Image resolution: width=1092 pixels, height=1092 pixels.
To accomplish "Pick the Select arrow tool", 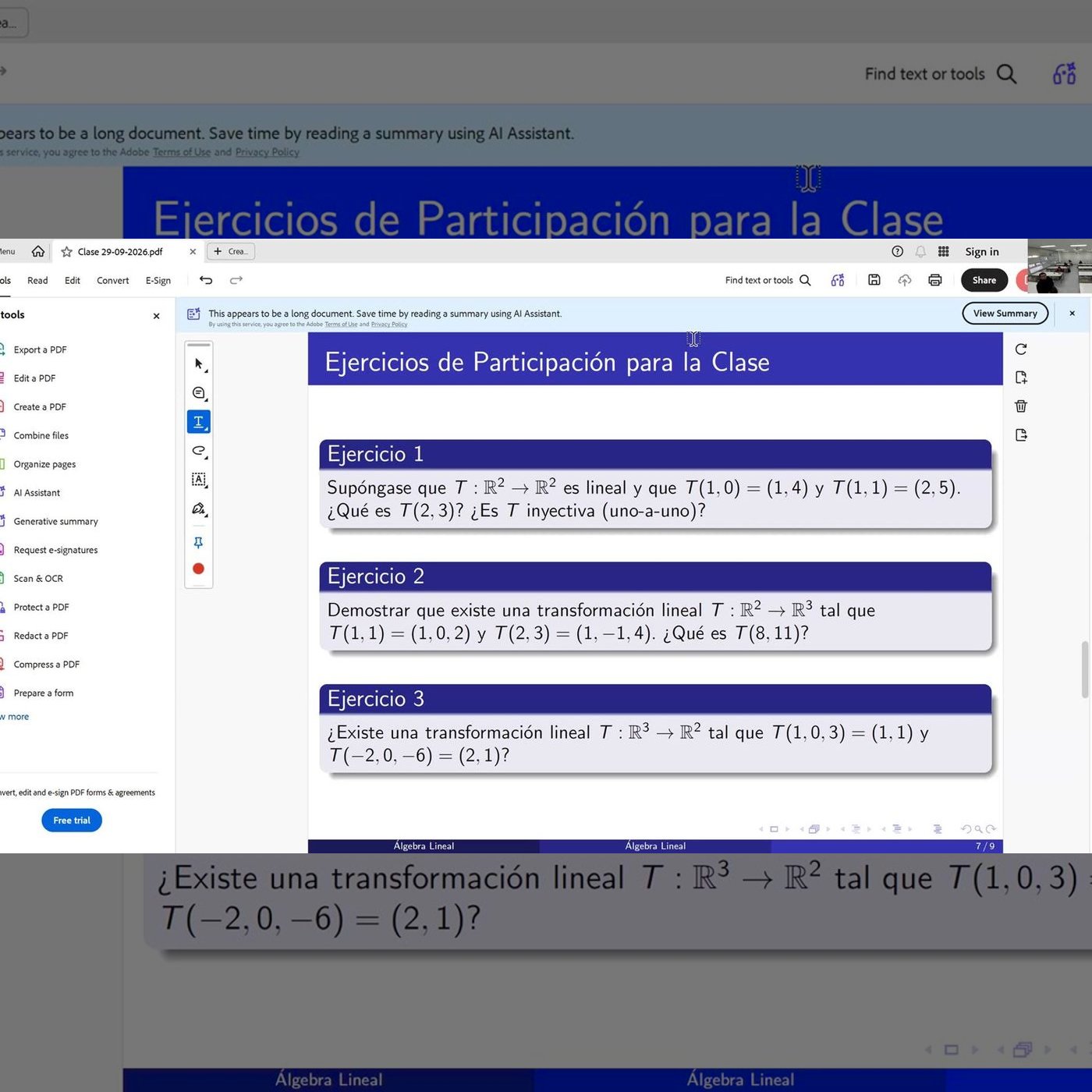I will (199, 364).
